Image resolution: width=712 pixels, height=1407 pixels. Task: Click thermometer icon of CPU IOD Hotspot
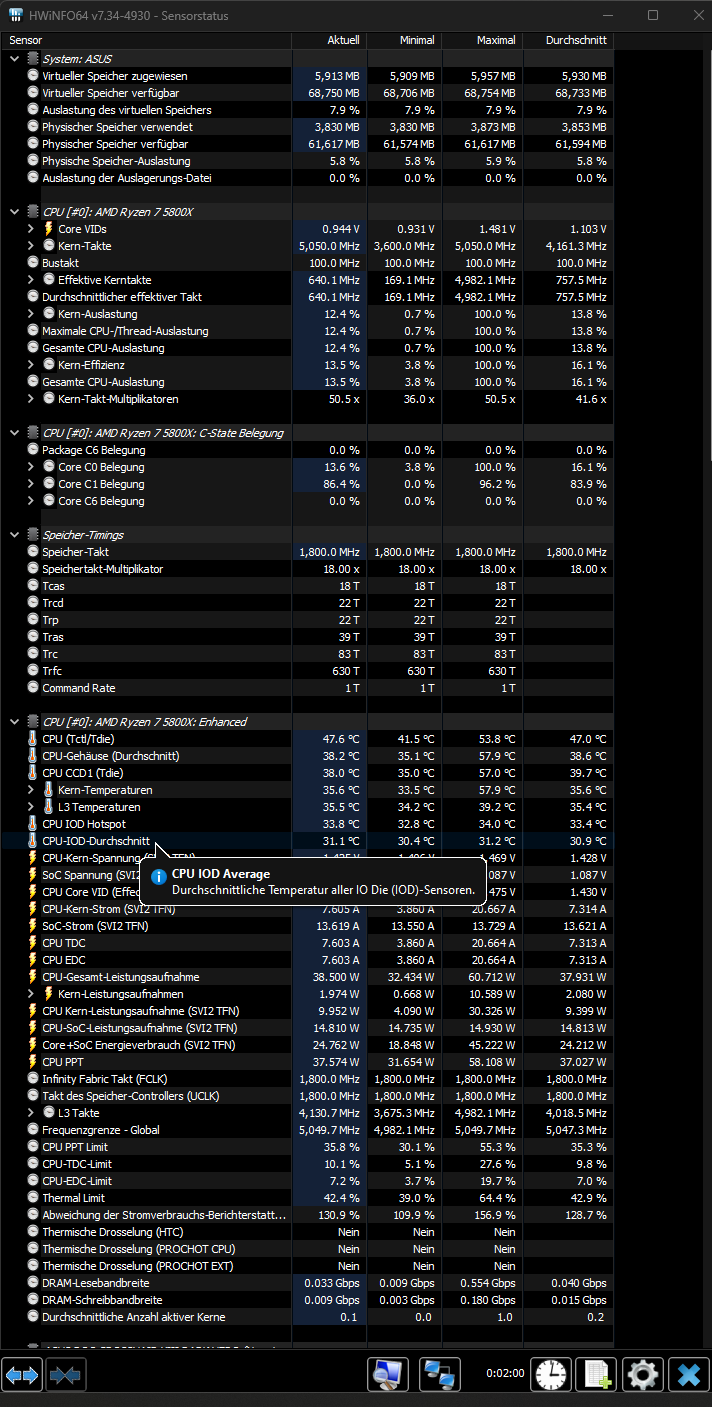pos(33,824)
